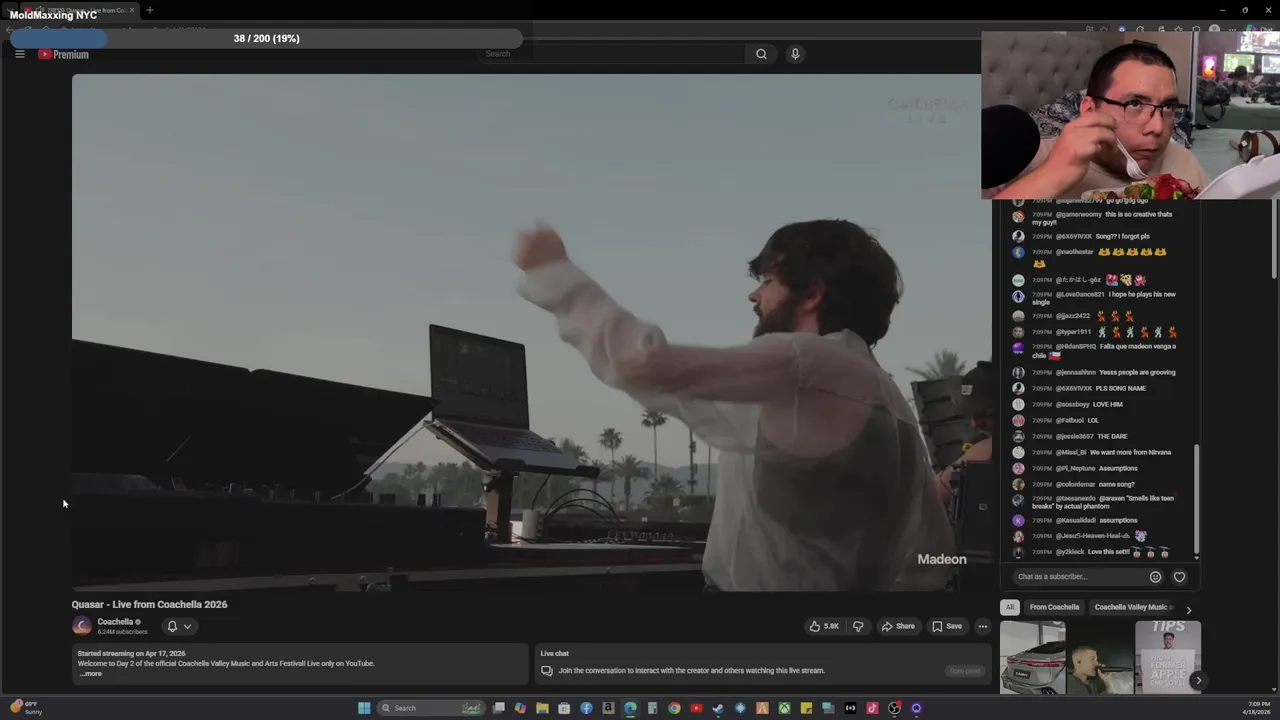Save the video to a playlist
Image resolution: width=1280 pixels, height=720 pixels.
click(947, 626)
